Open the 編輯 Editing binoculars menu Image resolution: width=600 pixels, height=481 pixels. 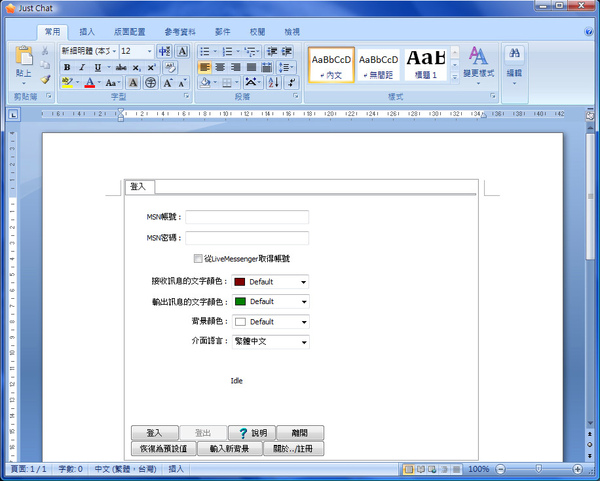514,65
